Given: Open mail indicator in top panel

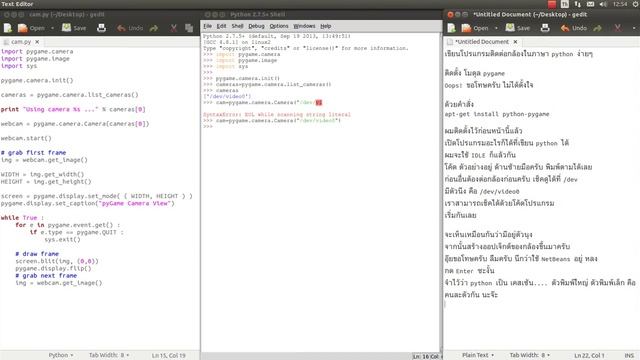Looking at the screenshot, I should [590, 4].
